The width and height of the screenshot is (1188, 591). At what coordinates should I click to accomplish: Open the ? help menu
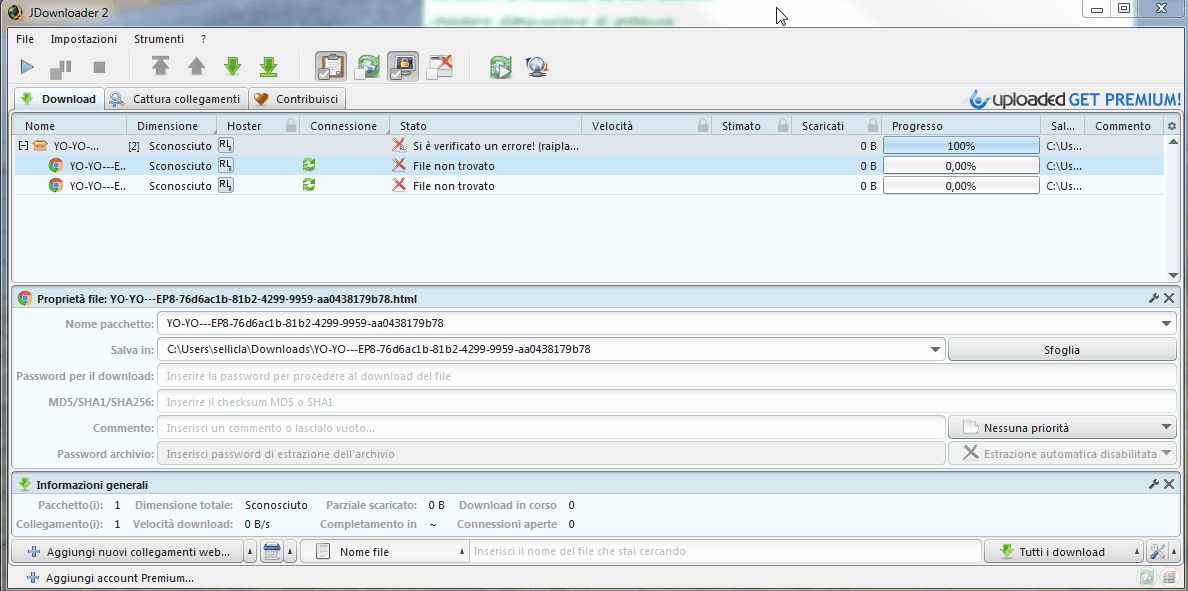point(204,39)
